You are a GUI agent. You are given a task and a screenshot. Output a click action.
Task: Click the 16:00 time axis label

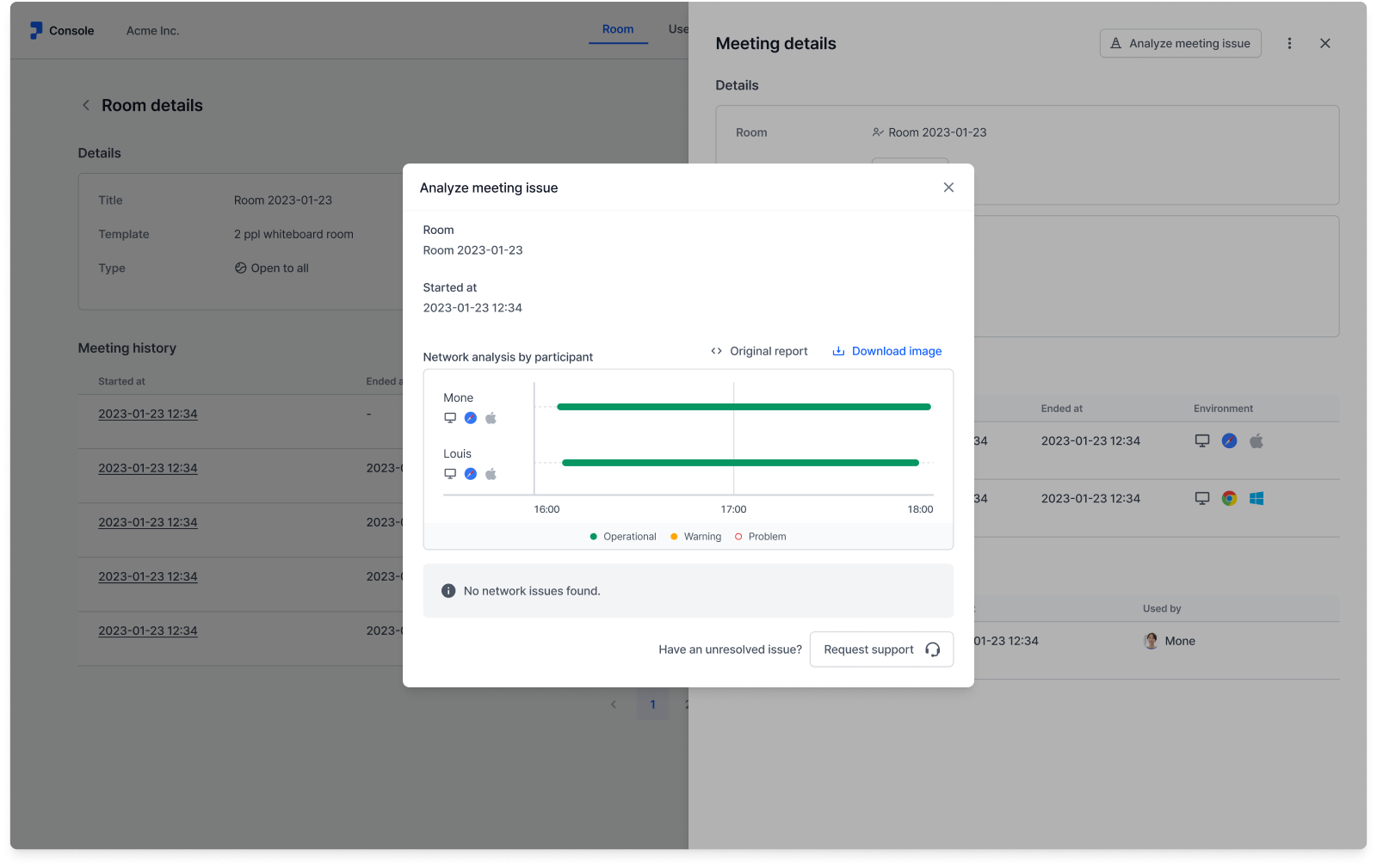coord(546,509)
